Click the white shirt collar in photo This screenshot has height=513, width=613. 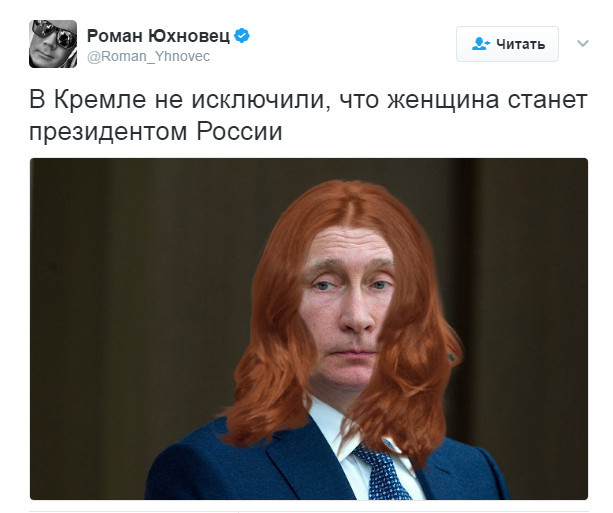click(x=332, y=424)
